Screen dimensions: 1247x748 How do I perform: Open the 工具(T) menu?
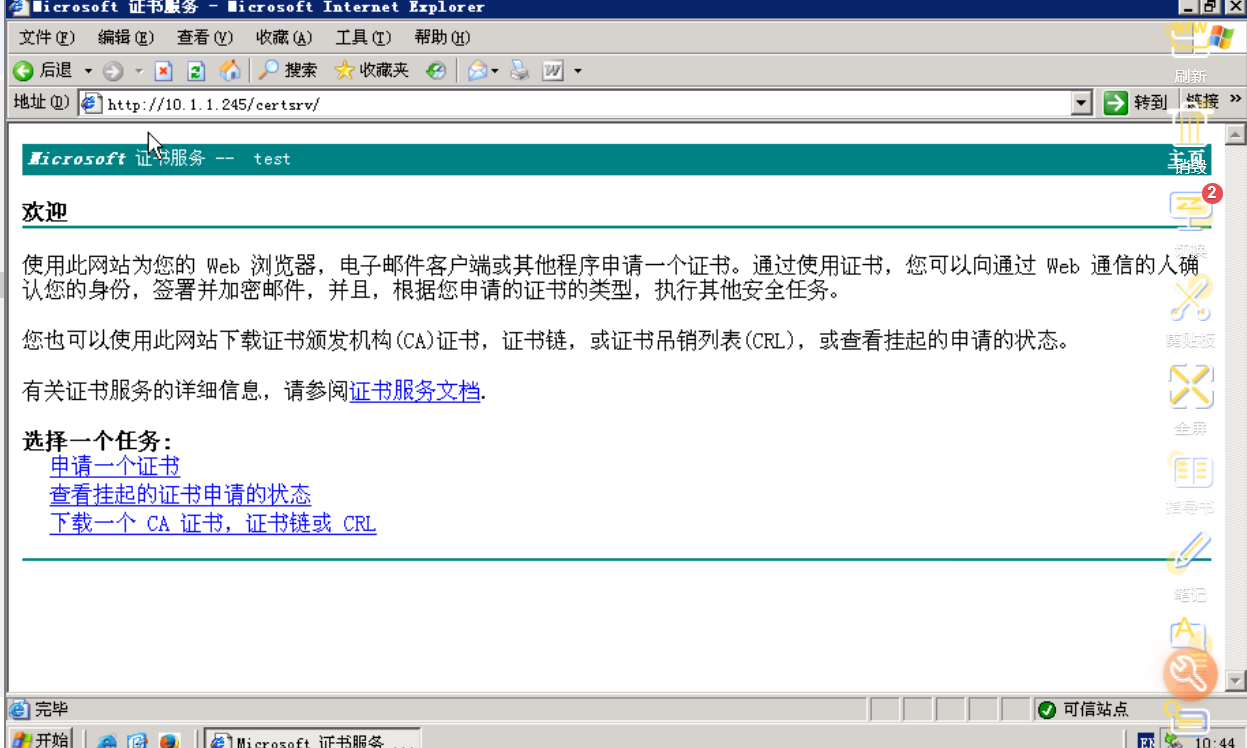[x=363, y=38]
